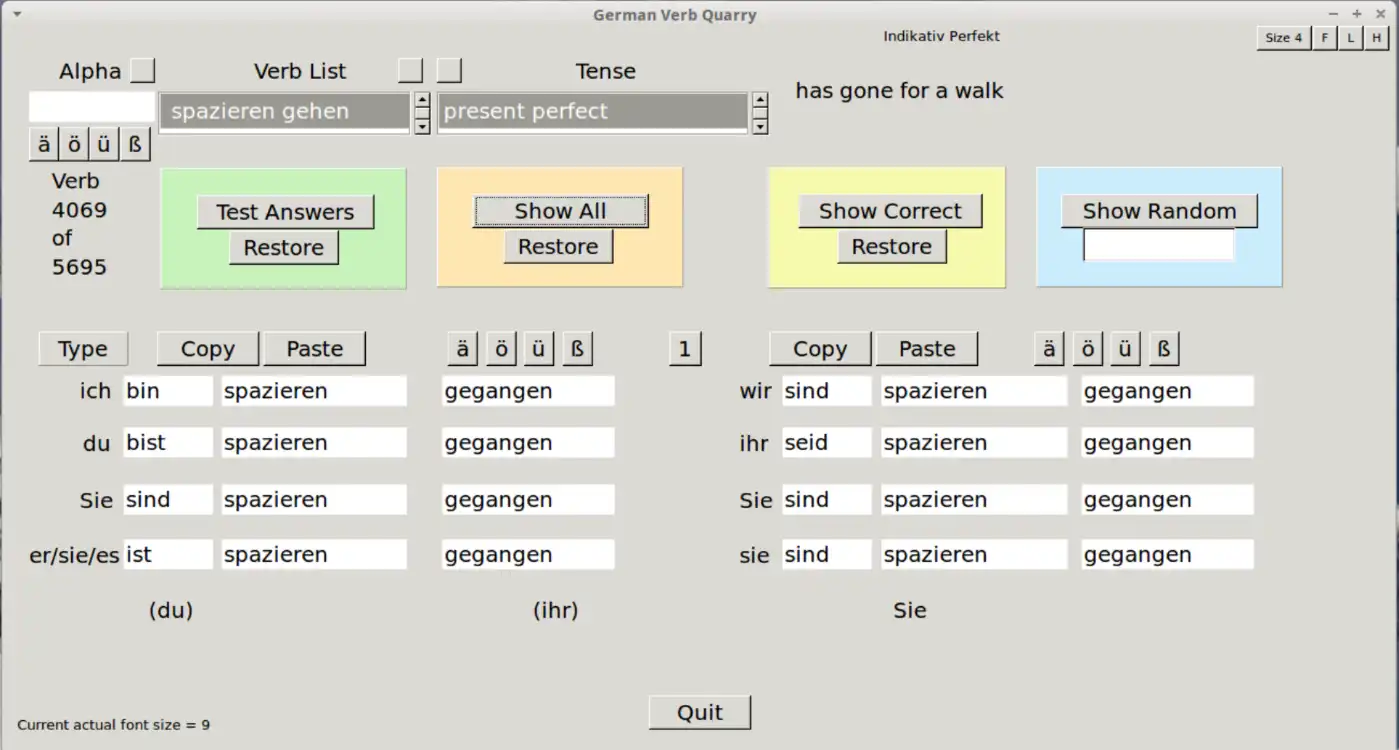Toggle the first box right of Verb List
The image size is (1399, 750).
click(410, 70)
